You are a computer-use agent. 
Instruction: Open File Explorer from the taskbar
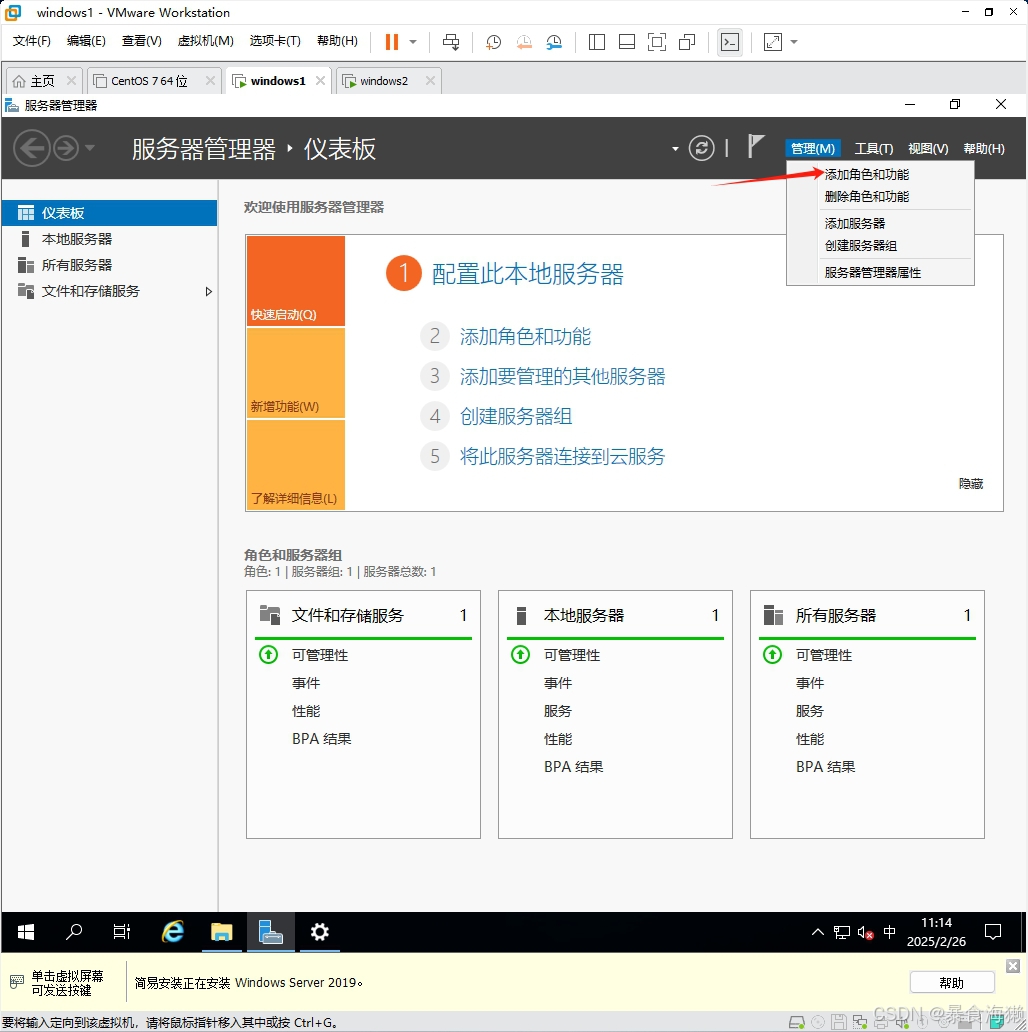(x=222, y=932)
